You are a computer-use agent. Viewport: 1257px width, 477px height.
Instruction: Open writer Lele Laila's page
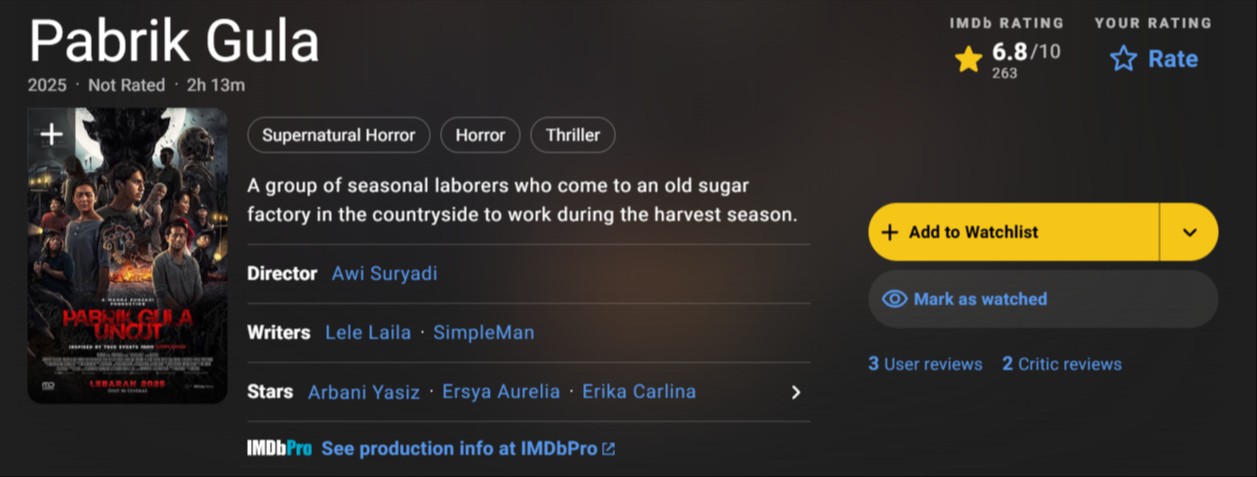click(x=368, y=332)
